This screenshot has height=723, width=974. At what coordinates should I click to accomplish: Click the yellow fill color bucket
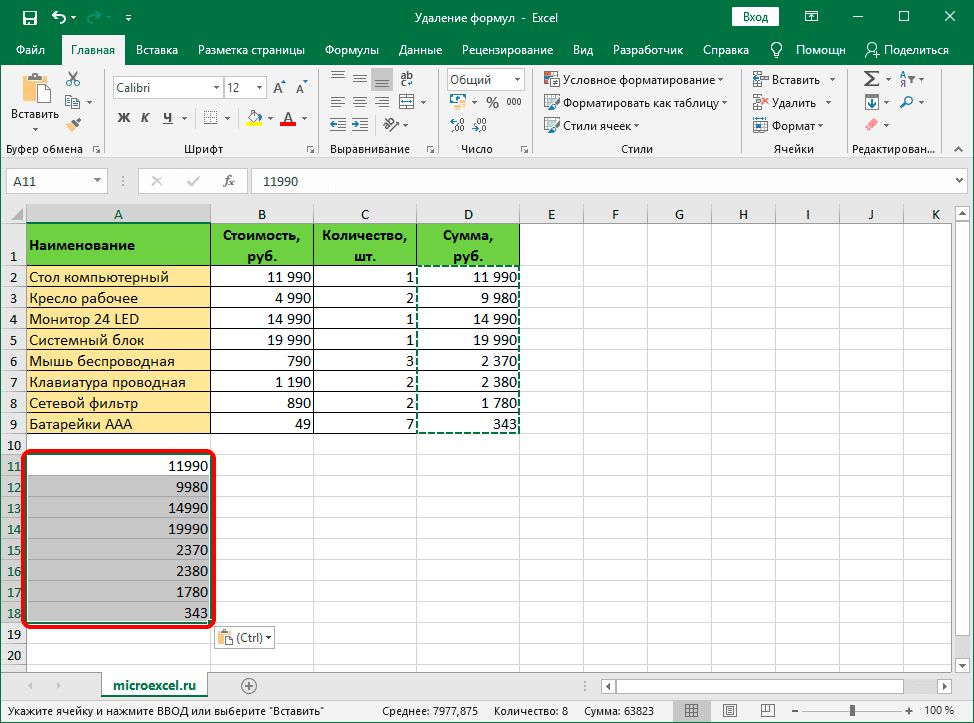coord(253,118)
